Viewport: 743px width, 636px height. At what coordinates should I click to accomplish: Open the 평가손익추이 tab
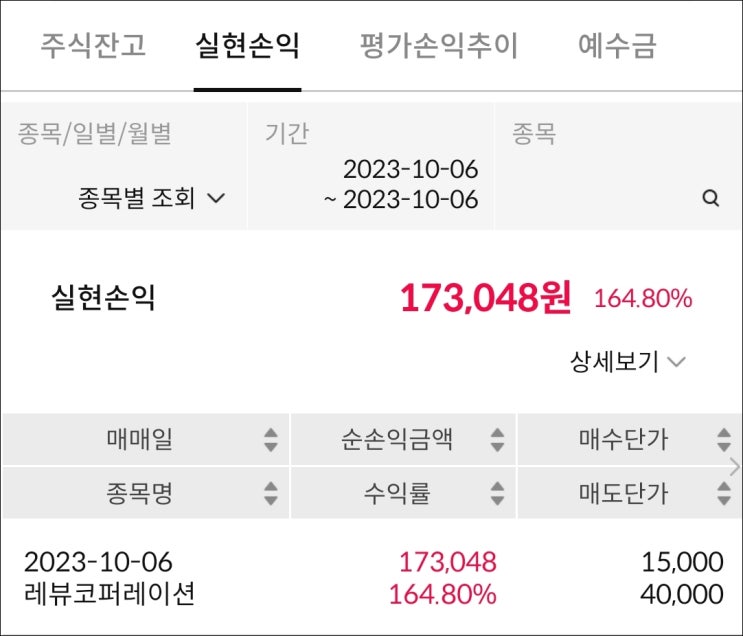pos(439,47)
